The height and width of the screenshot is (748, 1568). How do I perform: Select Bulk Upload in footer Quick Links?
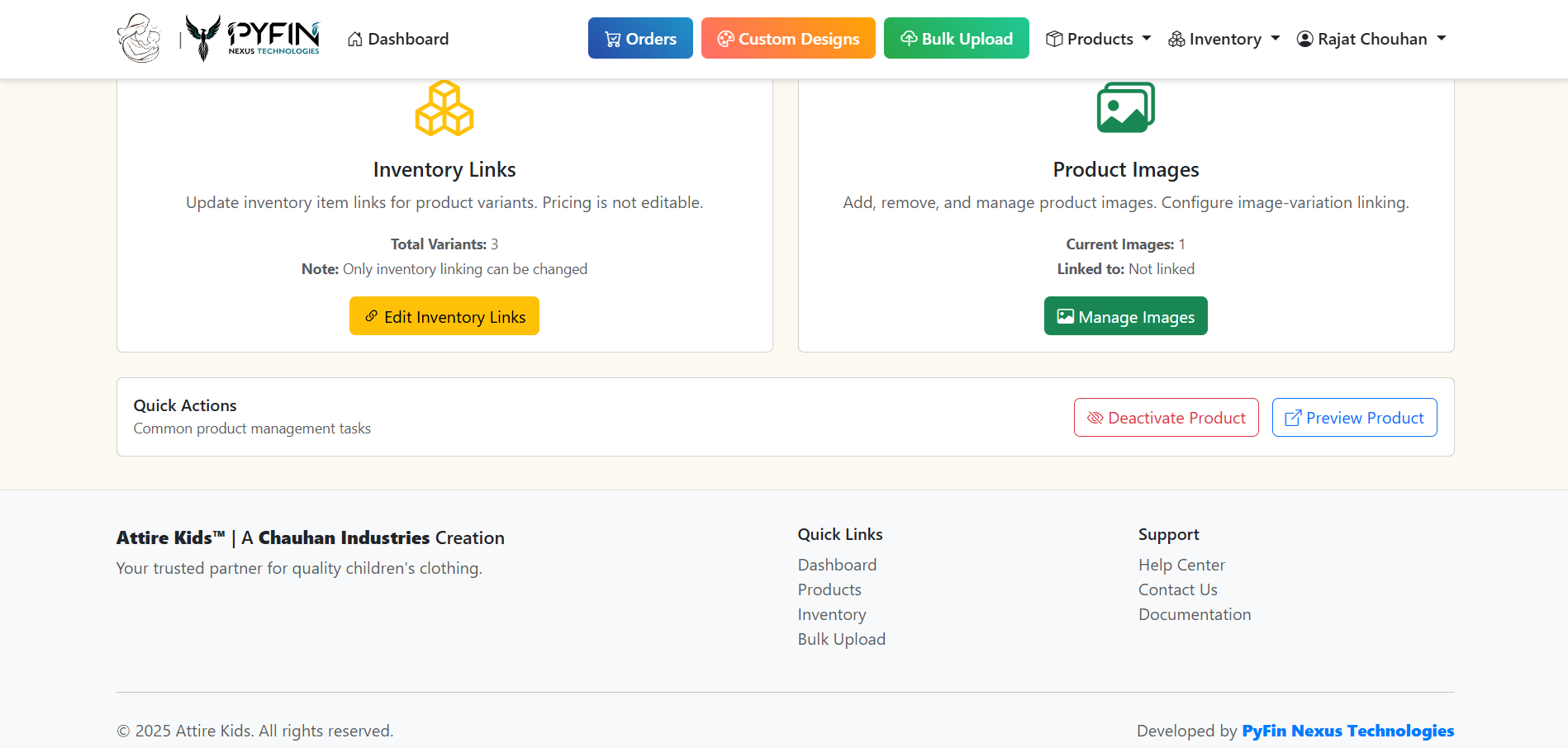coord(841,639)
